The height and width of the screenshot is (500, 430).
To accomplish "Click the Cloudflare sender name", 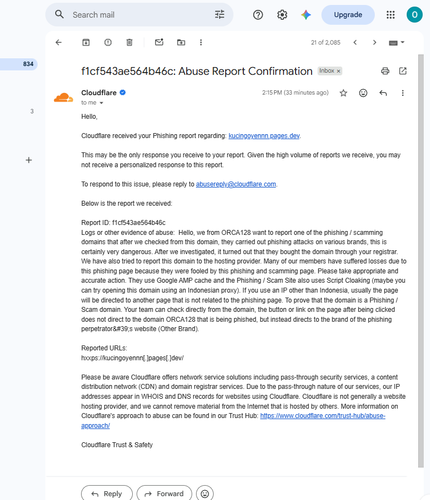I will [x=99, y=93].
